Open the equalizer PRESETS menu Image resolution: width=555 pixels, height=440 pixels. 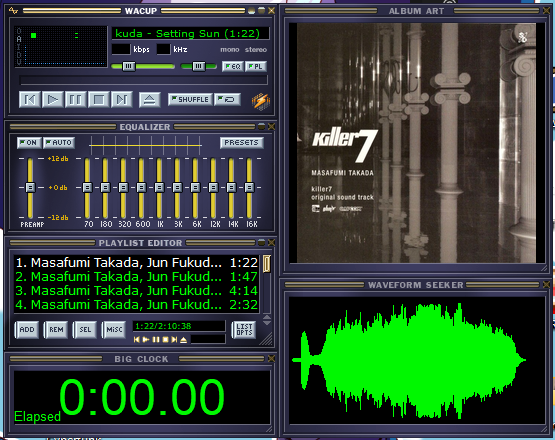241,143
